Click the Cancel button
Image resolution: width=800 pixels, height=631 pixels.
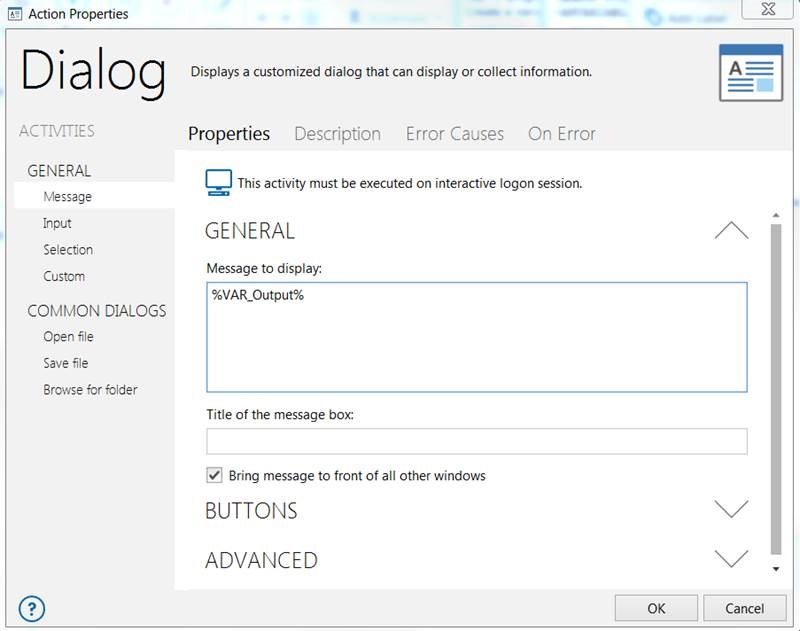point(744,608)
